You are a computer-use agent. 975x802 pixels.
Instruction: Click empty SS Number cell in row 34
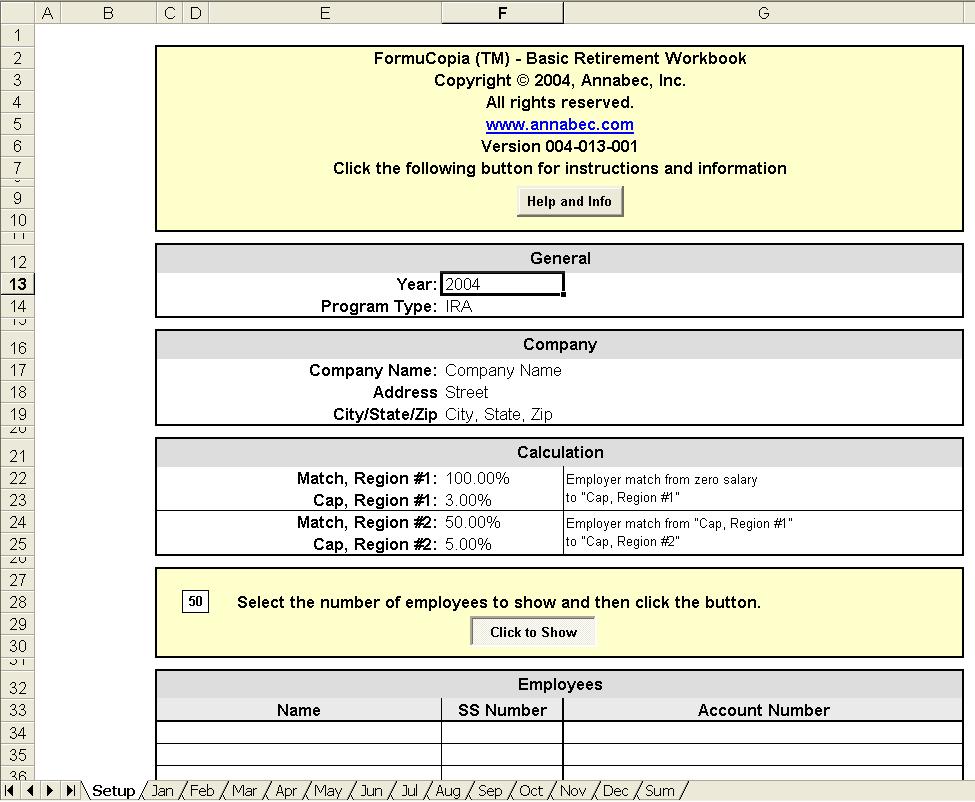point(502,733)
